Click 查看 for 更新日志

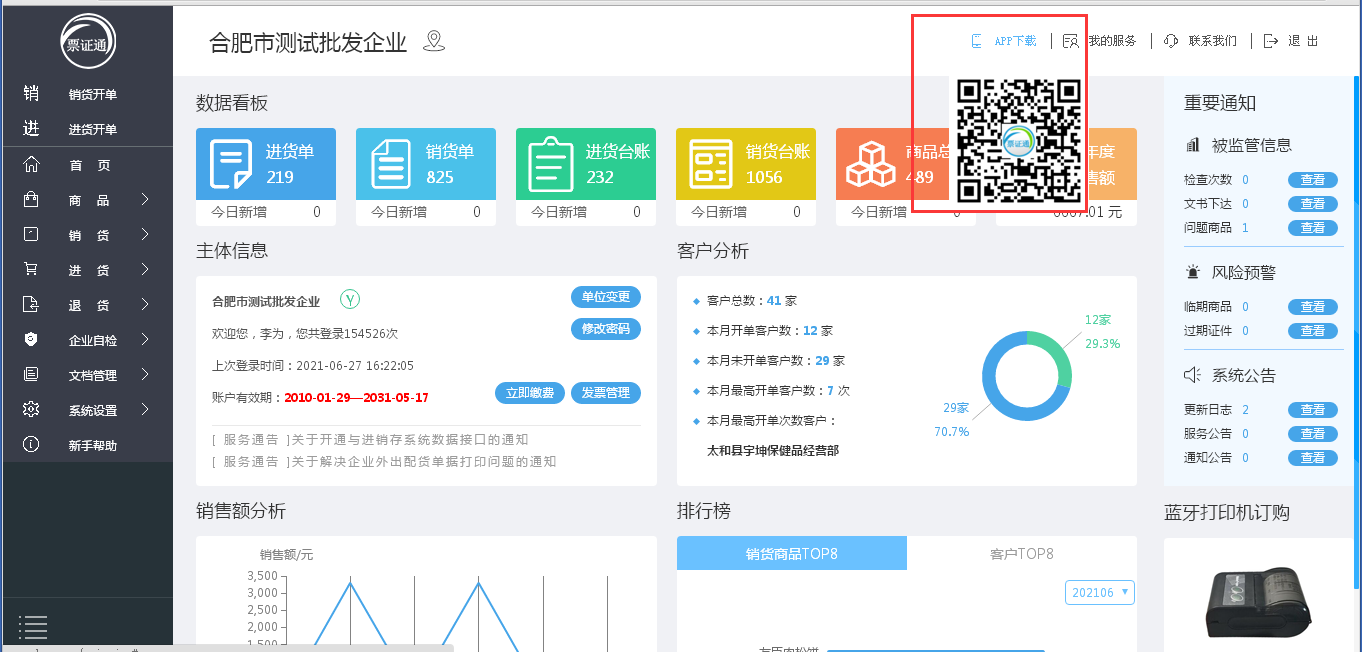(x=1313, y=410)
